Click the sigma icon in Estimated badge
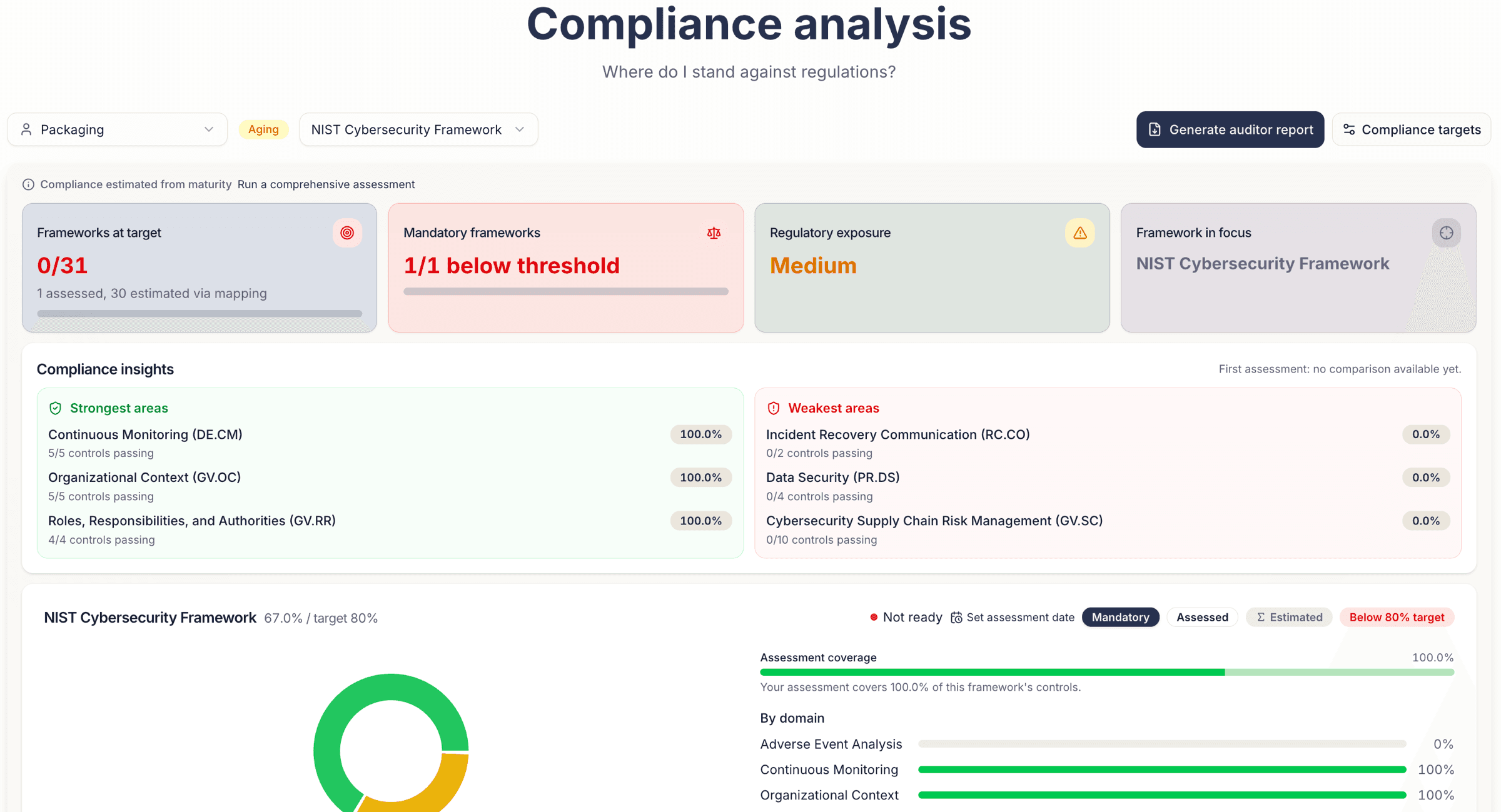This screenshot has width=1501, height=812. click(x=1261, y=618)
